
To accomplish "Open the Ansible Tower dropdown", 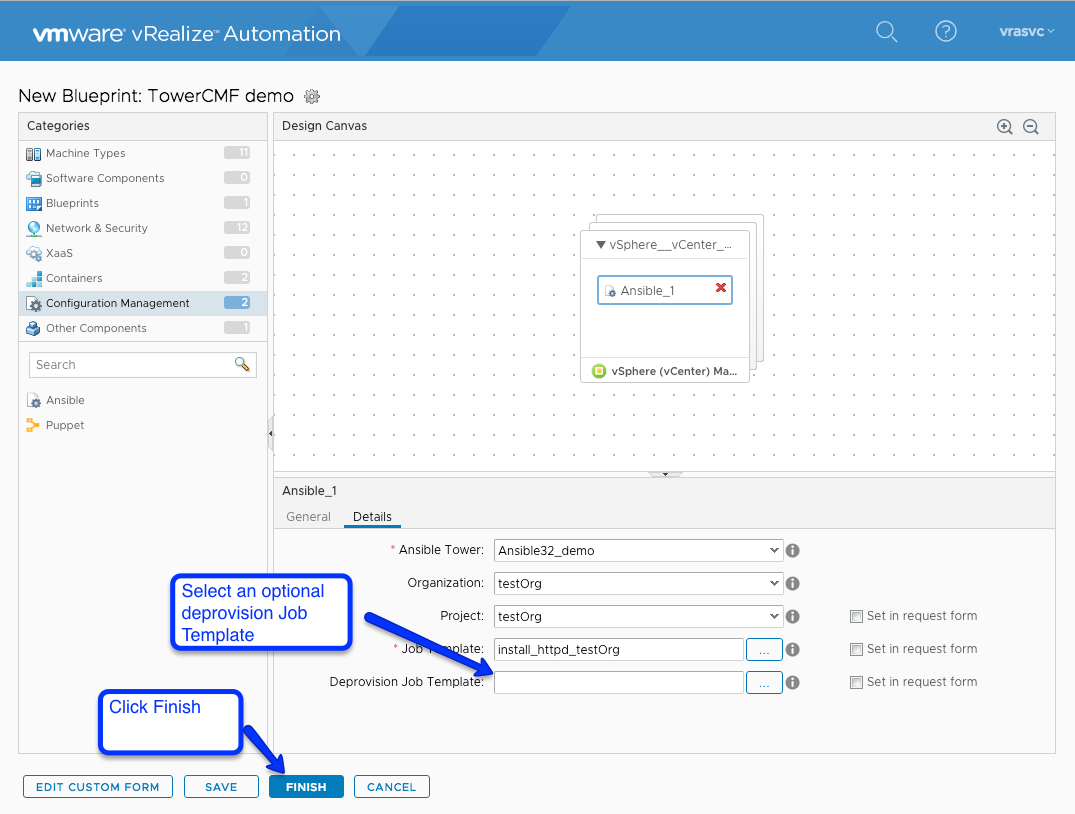I will click(638, 551).
